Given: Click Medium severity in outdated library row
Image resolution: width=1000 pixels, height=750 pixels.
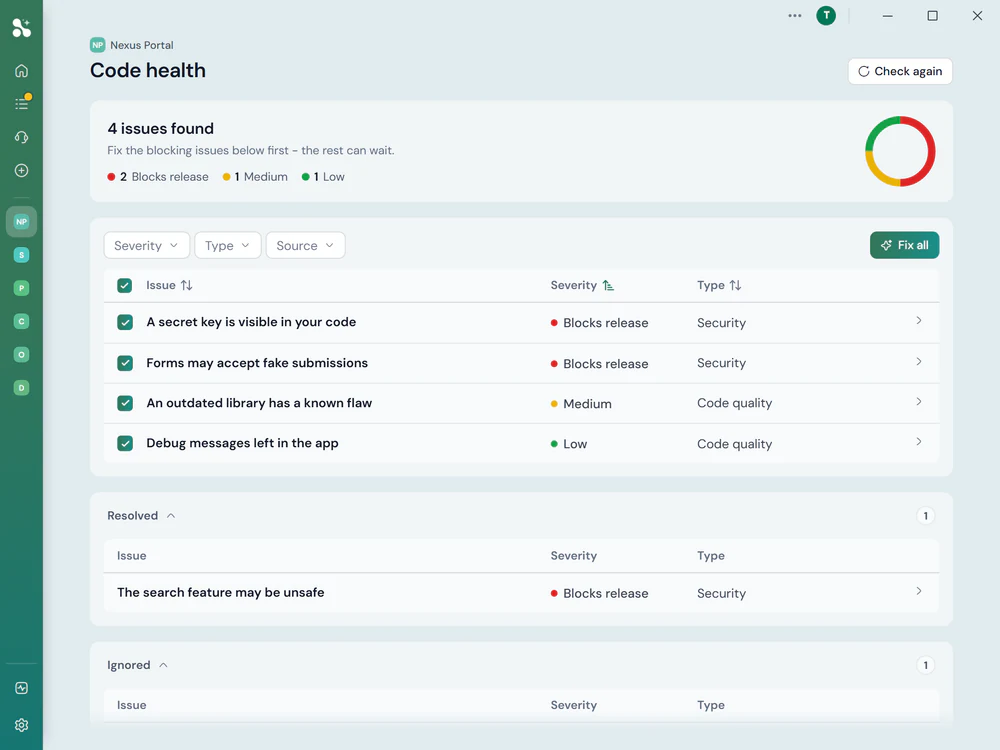Looking at the screenshot, I should point(581,404).
